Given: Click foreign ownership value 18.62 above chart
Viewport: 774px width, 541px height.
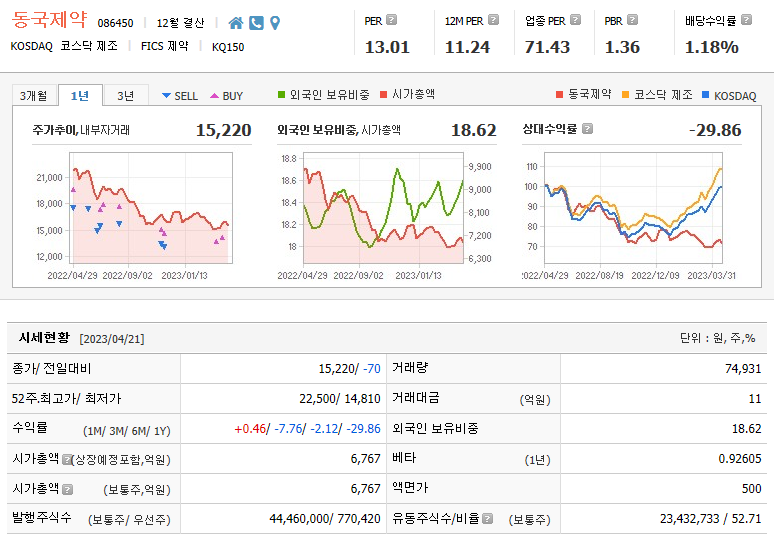Looking at the screenshot, I should [x=473, y=130].
